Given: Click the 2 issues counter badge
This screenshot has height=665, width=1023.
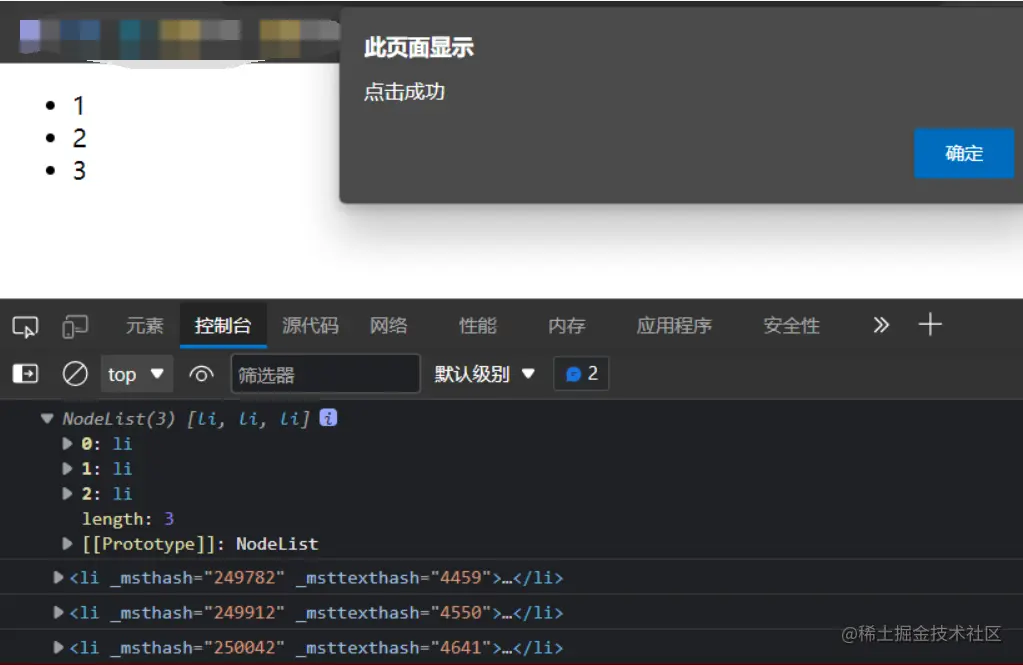Looking at the screenshot, I should pos(581,373).
